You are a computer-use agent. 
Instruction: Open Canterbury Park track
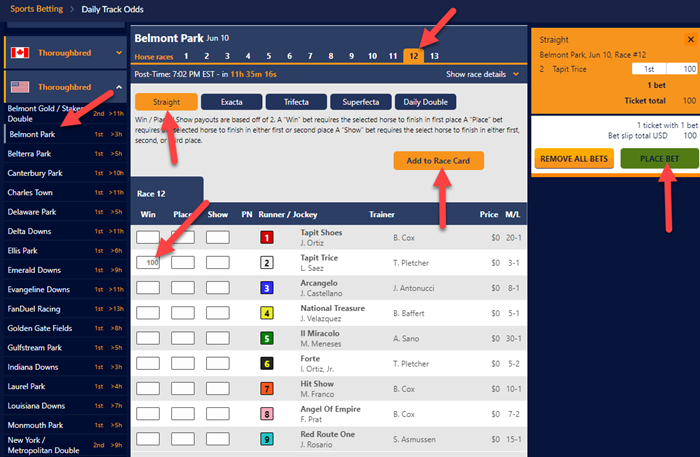[65, 173]
